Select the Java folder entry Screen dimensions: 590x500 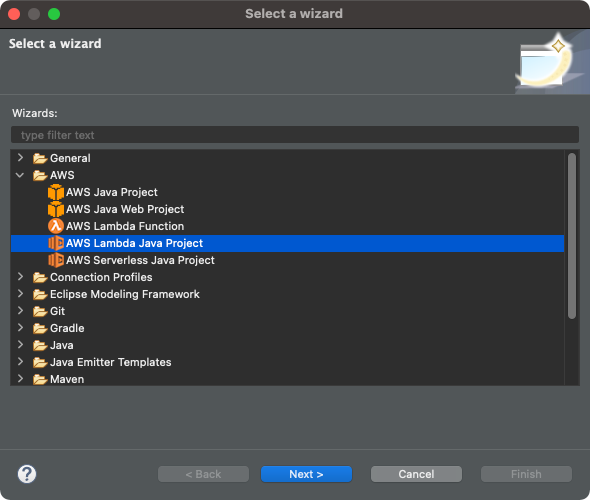tap(61, 345)
